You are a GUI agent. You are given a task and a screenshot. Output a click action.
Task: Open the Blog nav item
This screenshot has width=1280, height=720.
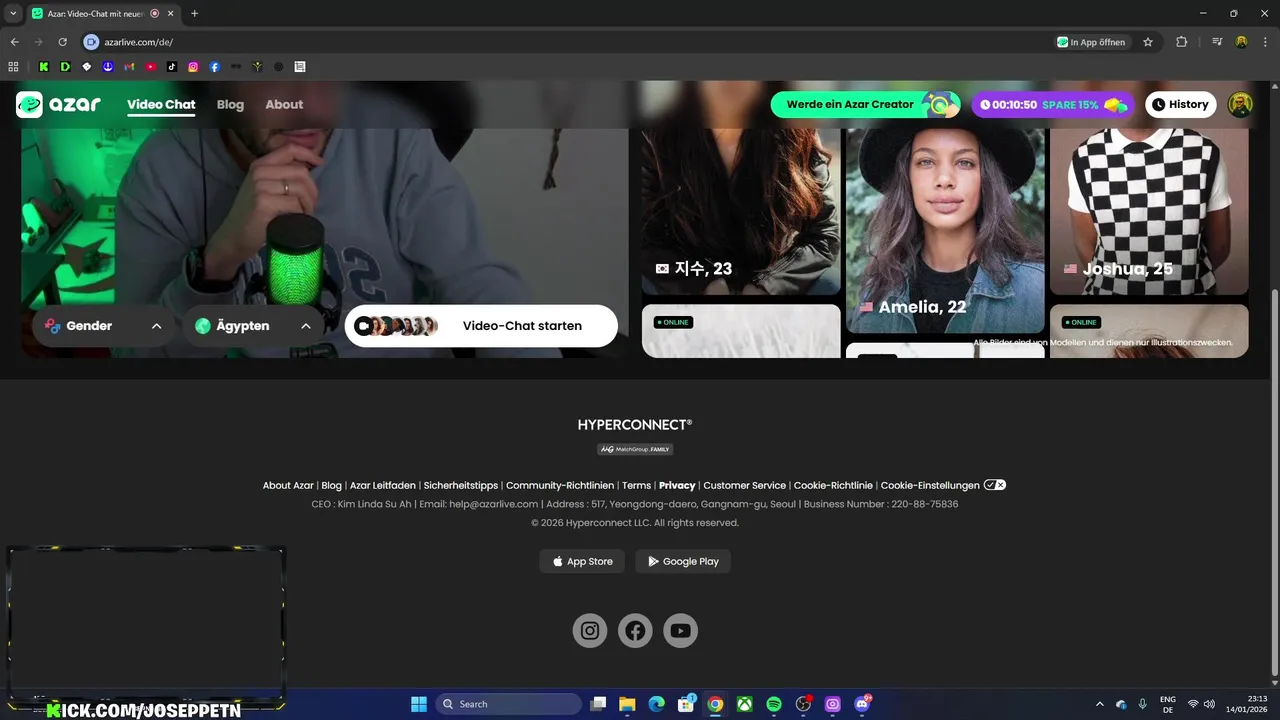[x=230, y=104]
